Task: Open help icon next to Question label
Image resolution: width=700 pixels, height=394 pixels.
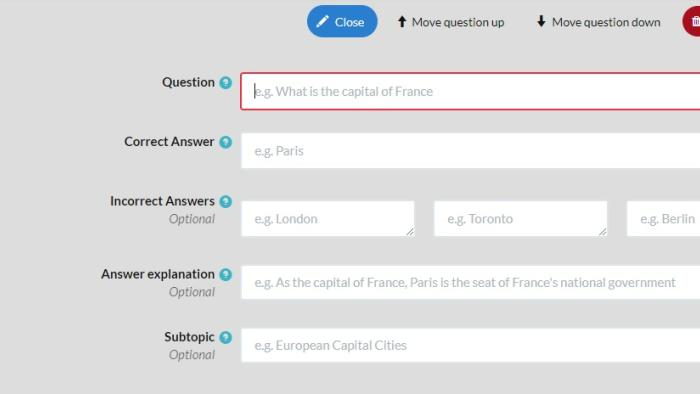Action: click(225, 83)
